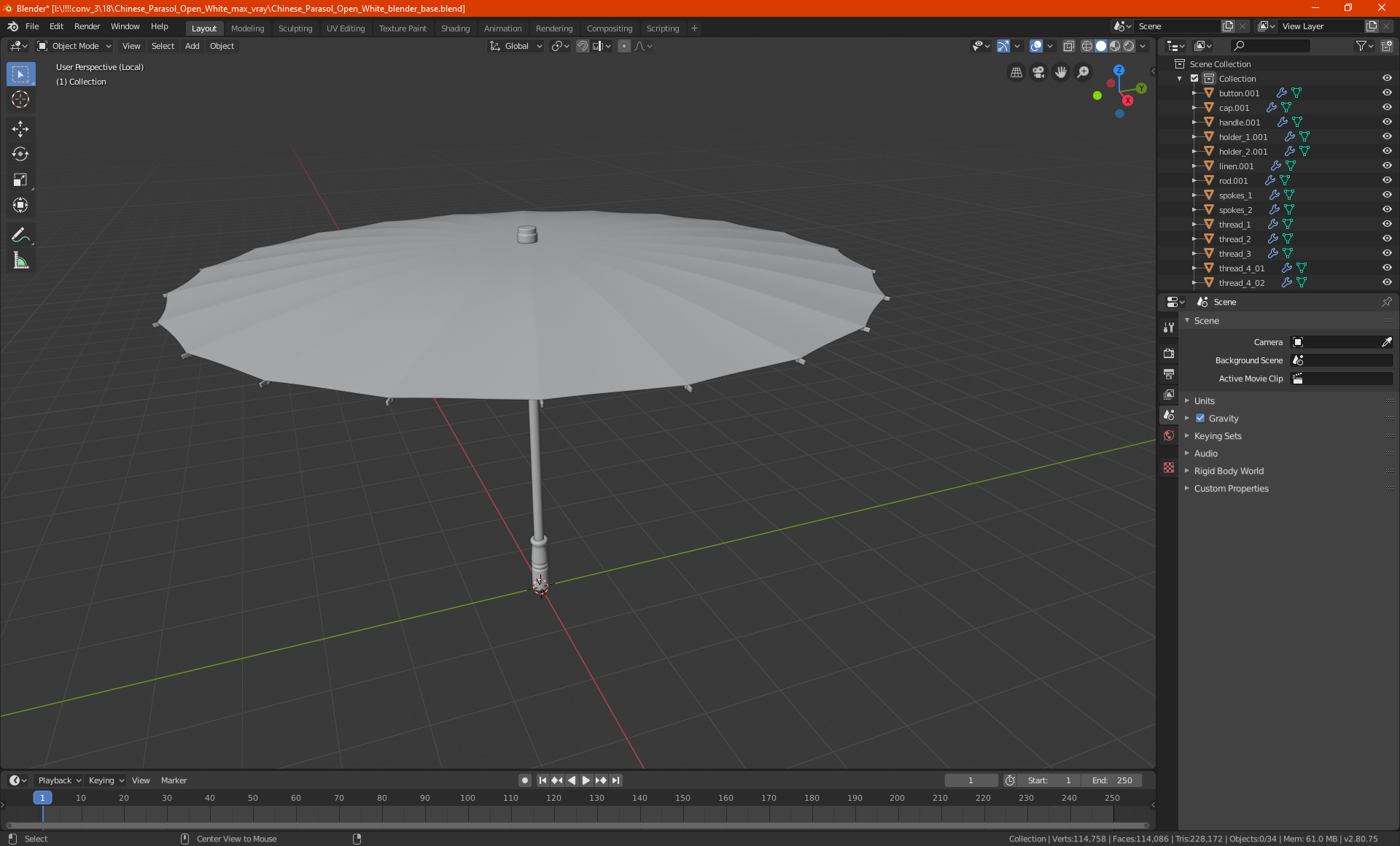The height and width of the screenshot is (846, 1400).
Task: Open the viewport Add menu
Action: pyautogui.click(x=192, y=46)
